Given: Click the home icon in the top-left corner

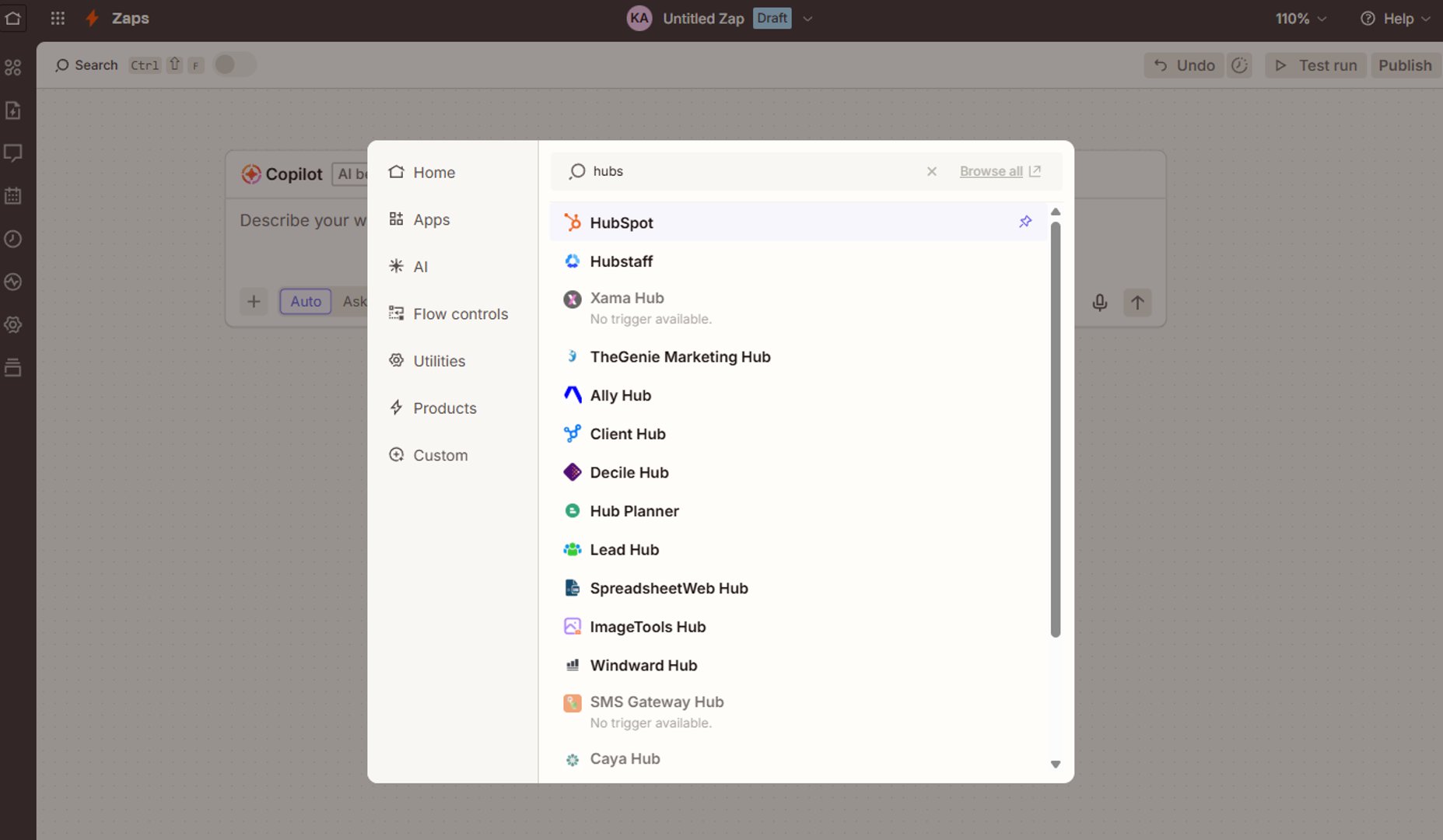Looking at the screenshot, I should pyautogui.click(x=12, y=18).
